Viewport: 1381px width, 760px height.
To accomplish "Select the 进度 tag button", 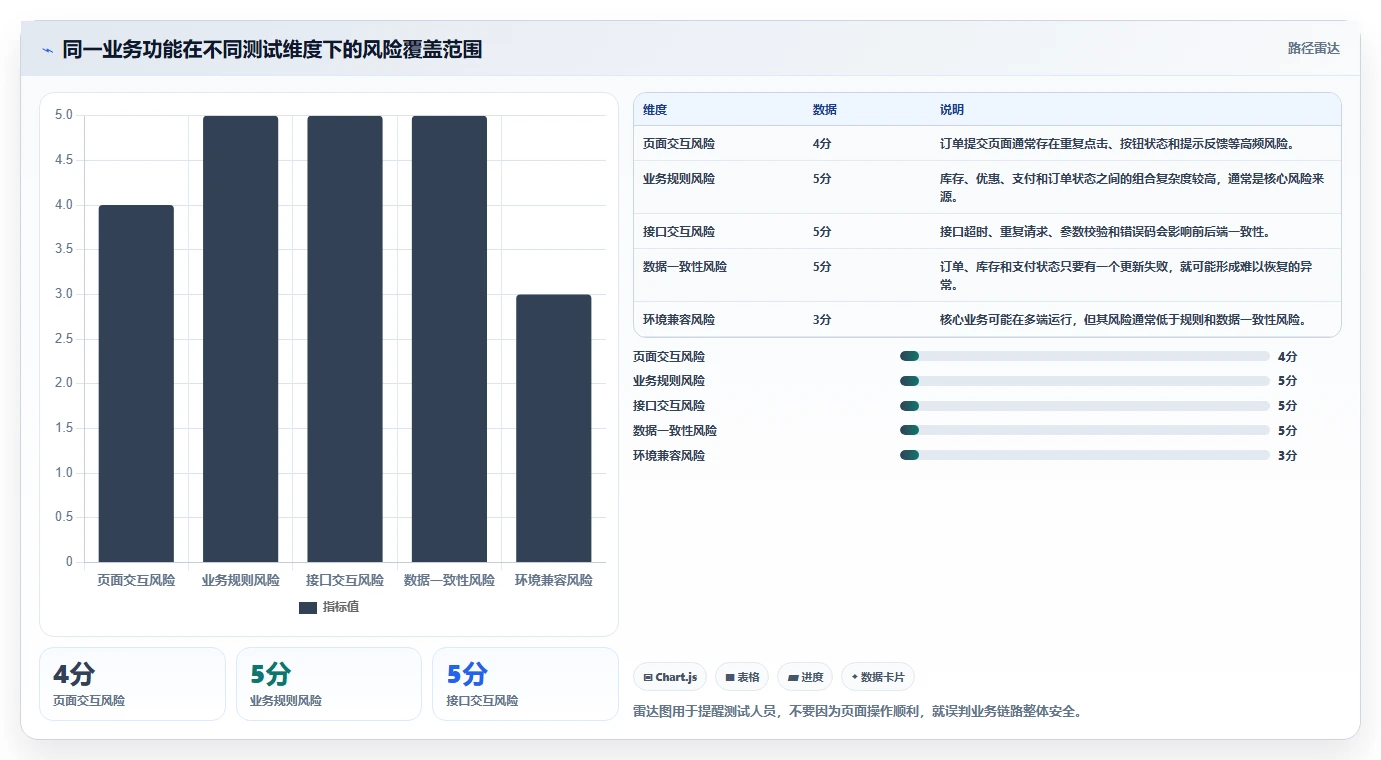I will pyautogui.click(x=805, y=677).
